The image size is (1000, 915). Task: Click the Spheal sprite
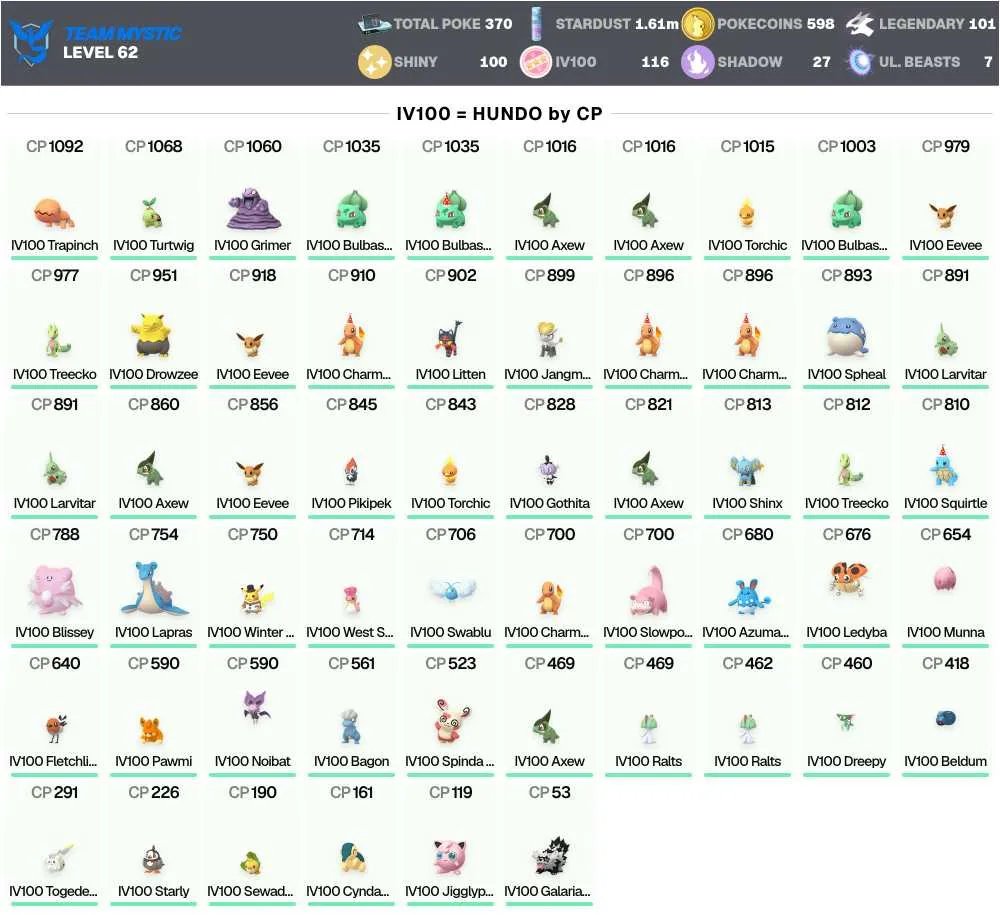click(x=846, y=336)
